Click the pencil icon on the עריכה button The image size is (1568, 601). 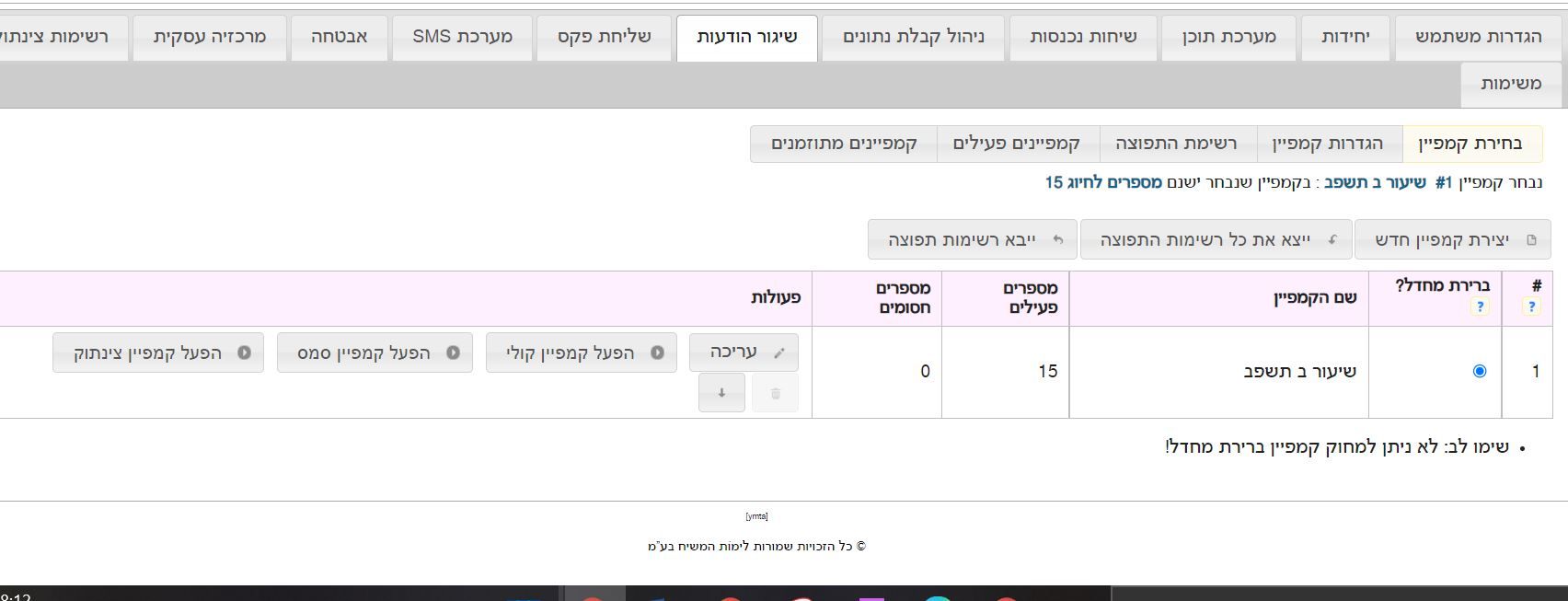779,353
